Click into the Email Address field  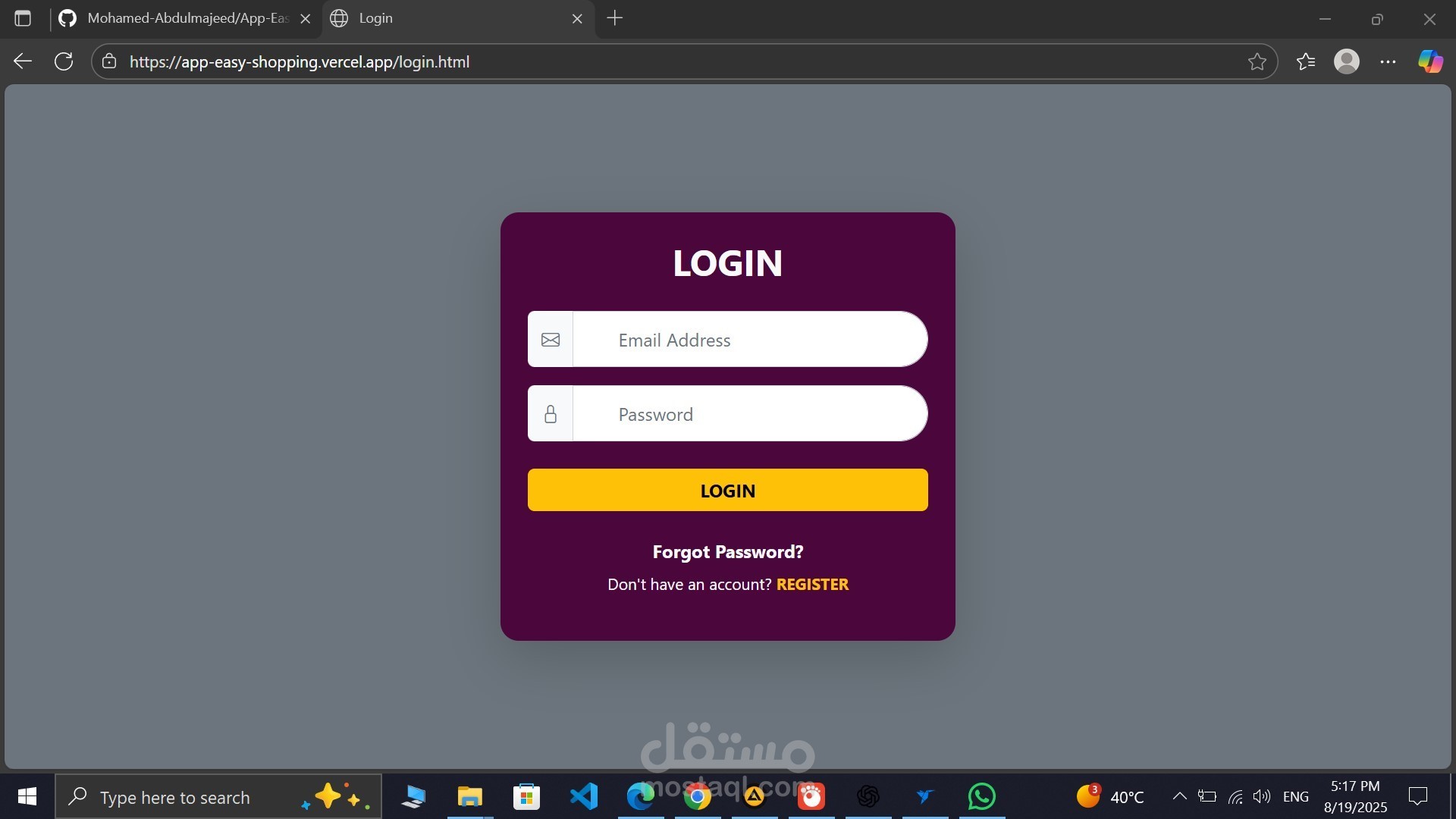pos(749,340)
